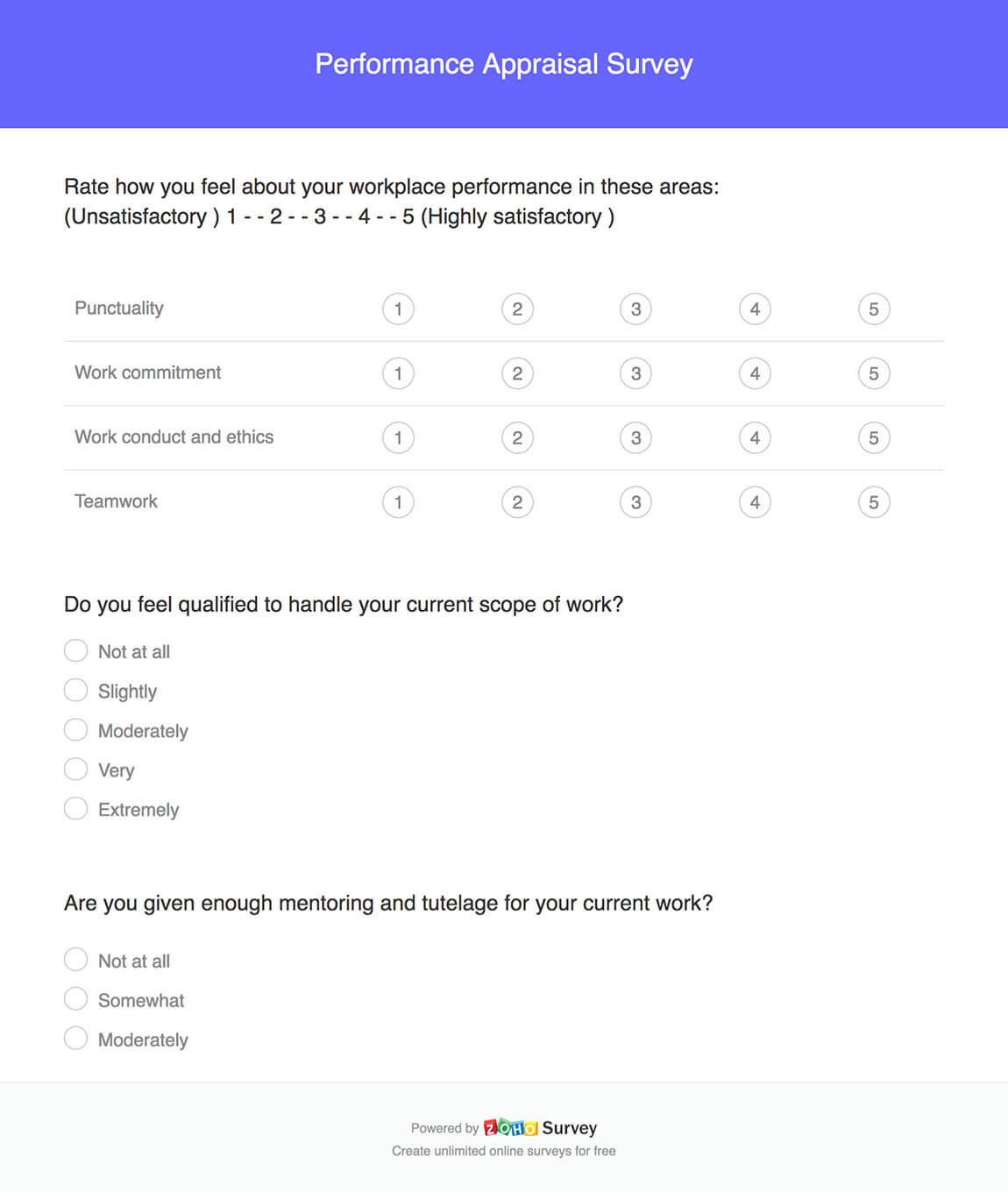This screenshot has width=1008, height=1192.
Task: Rate Teamwork as 2
Action: (x=517, y=502)
